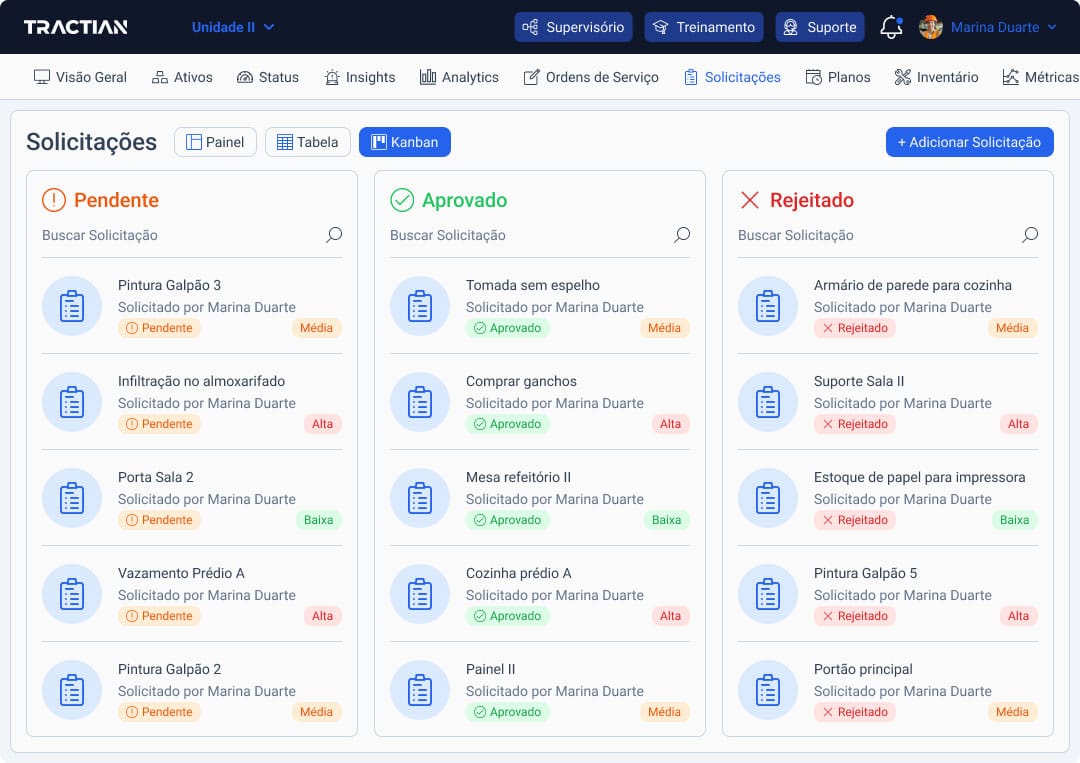The width and height of the screenshot is (1080, 763).
Task: Expand the Unidade II selector
Action: click(233, 27)
